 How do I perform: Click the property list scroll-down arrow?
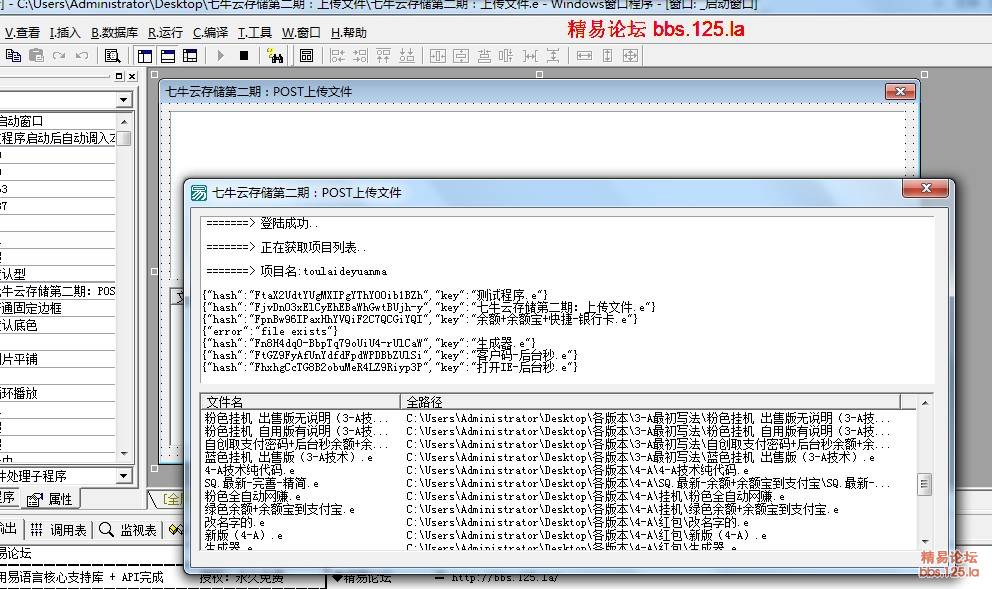pos(124,454)
